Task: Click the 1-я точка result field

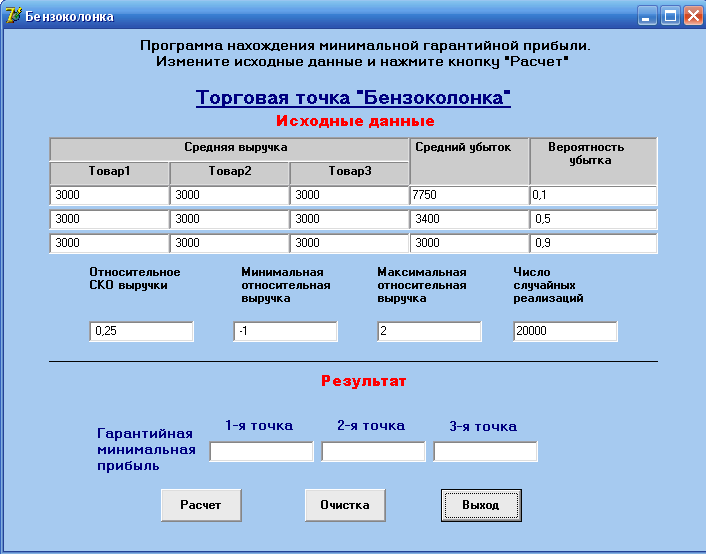Action: click(262, 451)
